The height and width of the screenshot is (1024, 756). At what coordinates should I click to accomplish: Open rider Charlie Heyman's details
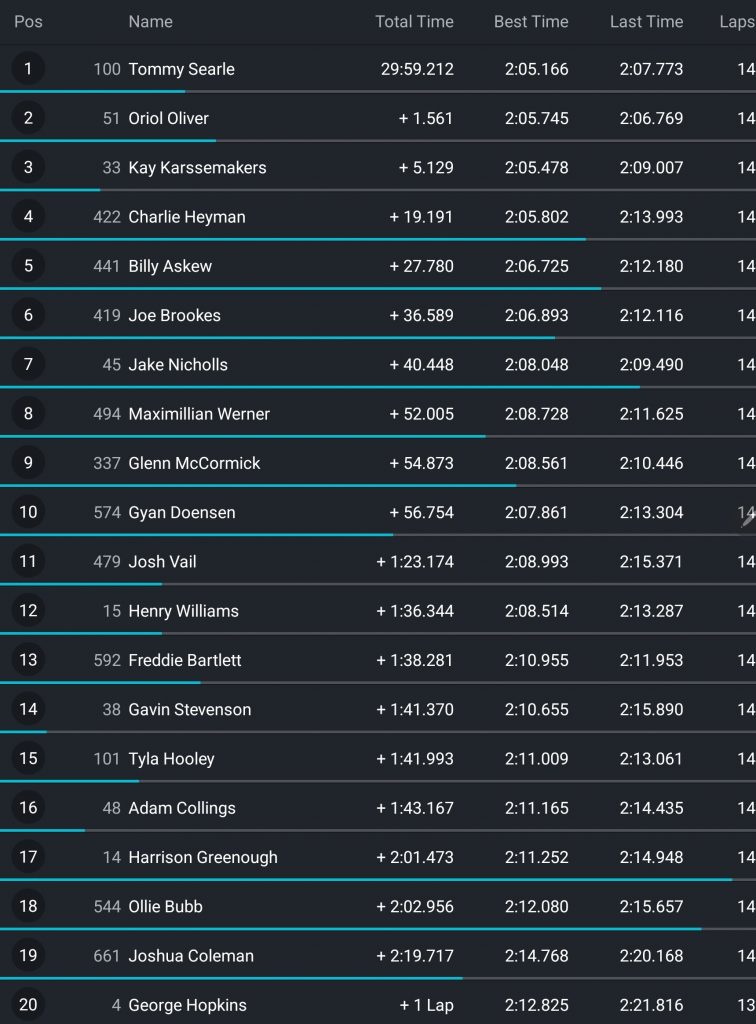pos(187,217)
